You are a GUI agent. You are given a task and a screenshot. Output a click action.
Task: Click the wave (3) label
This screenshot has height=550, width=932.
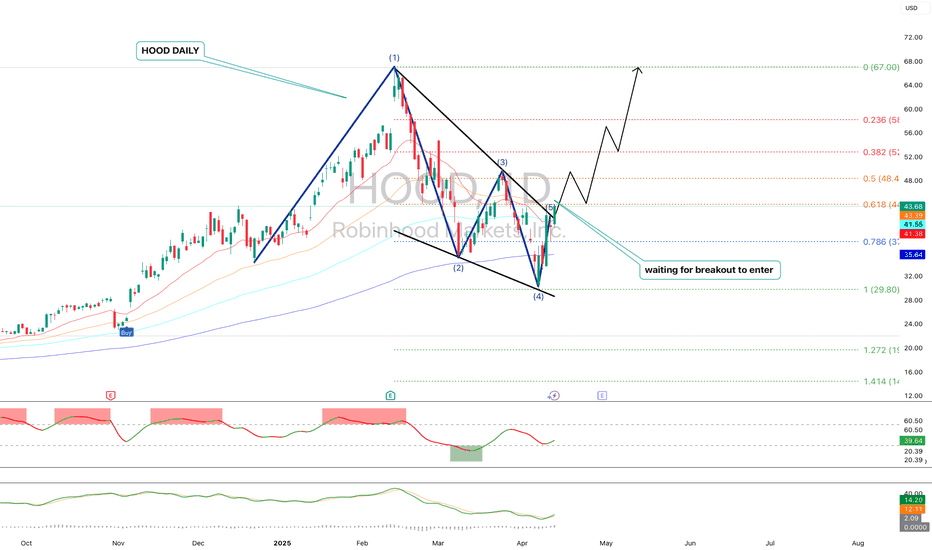(x=502, y=162)
